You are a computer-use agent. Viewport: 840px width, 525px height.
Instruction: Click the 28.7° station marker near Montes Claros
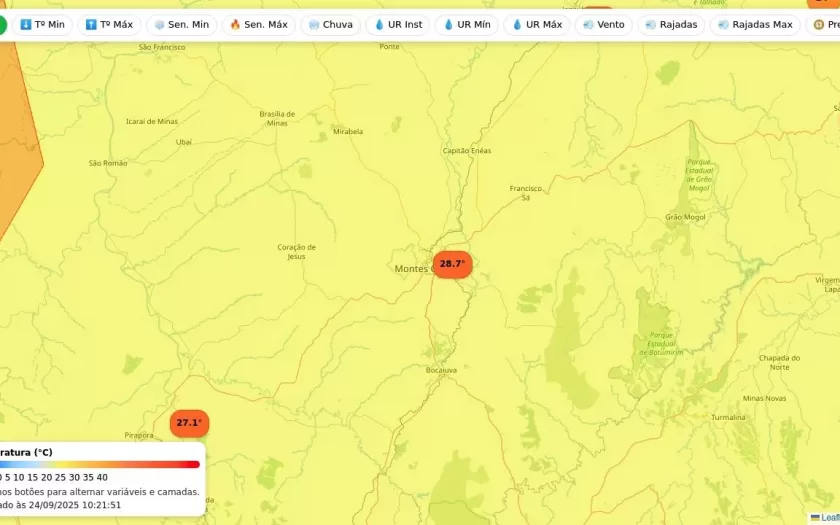tap(452, 264)
